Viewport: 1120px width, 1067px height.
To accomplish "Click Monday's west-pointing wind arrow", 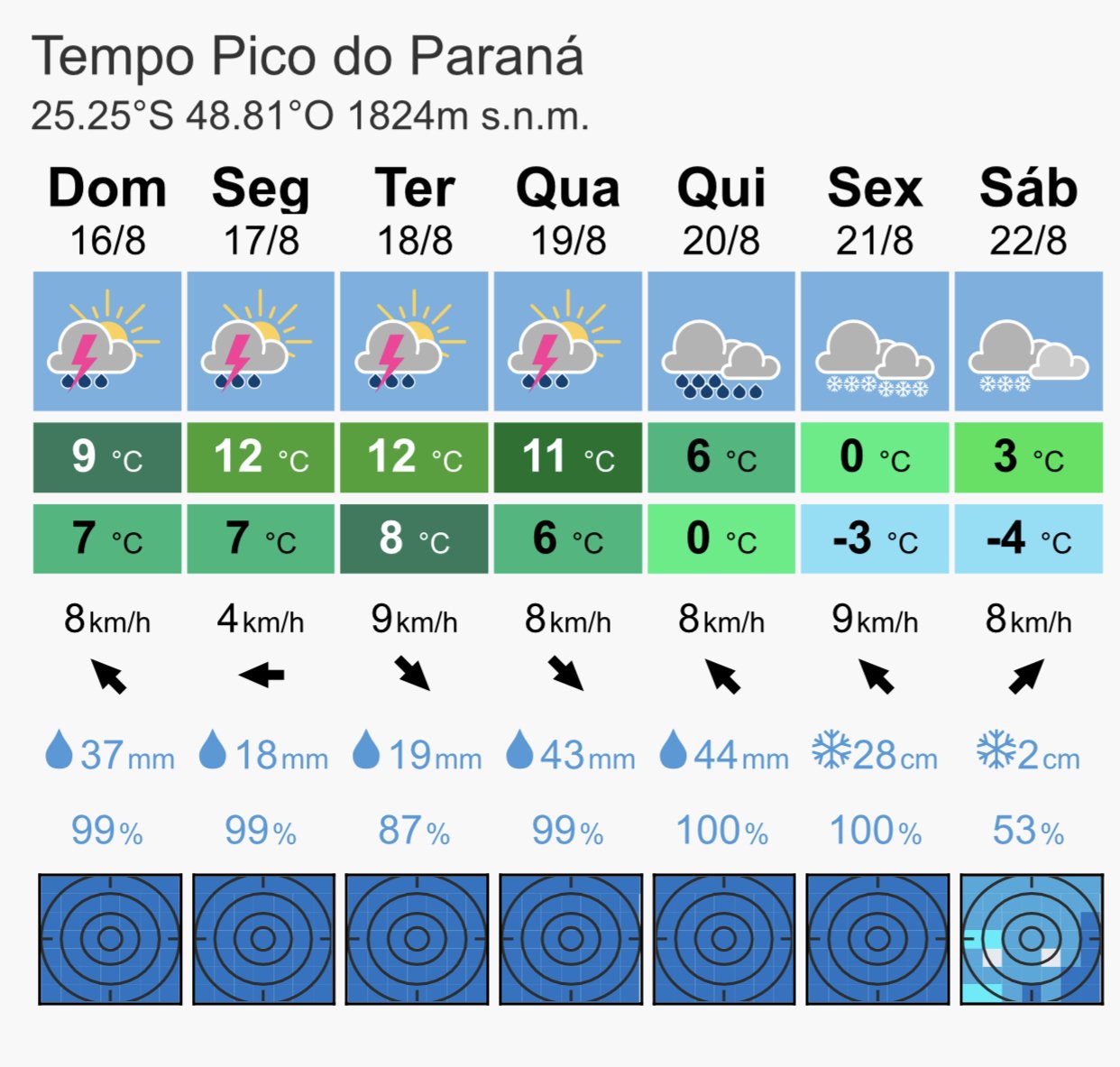I will click(x=262, y=675).
